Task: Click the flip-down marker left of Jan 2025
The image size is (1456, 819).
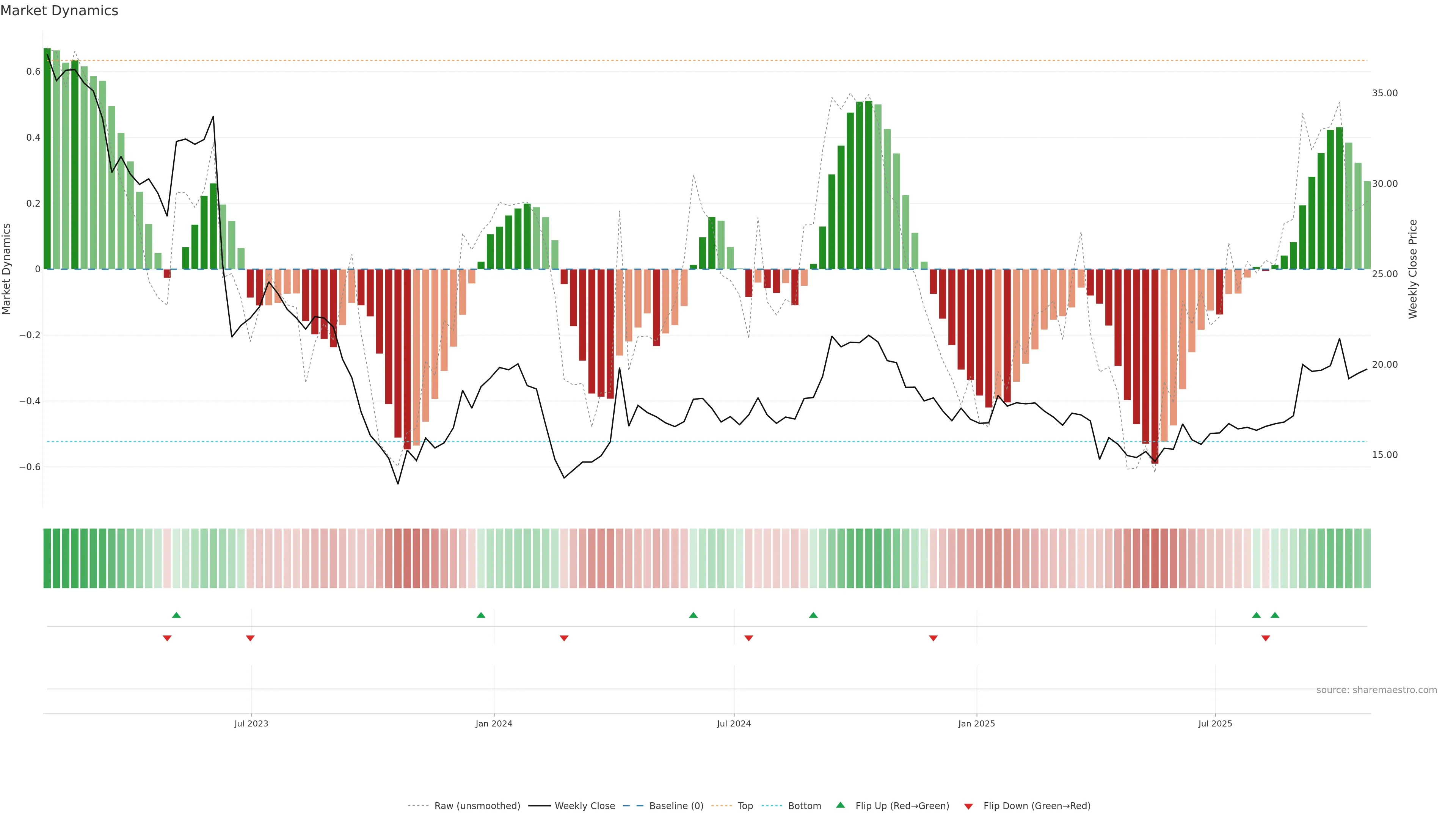Action: (933, 638)
